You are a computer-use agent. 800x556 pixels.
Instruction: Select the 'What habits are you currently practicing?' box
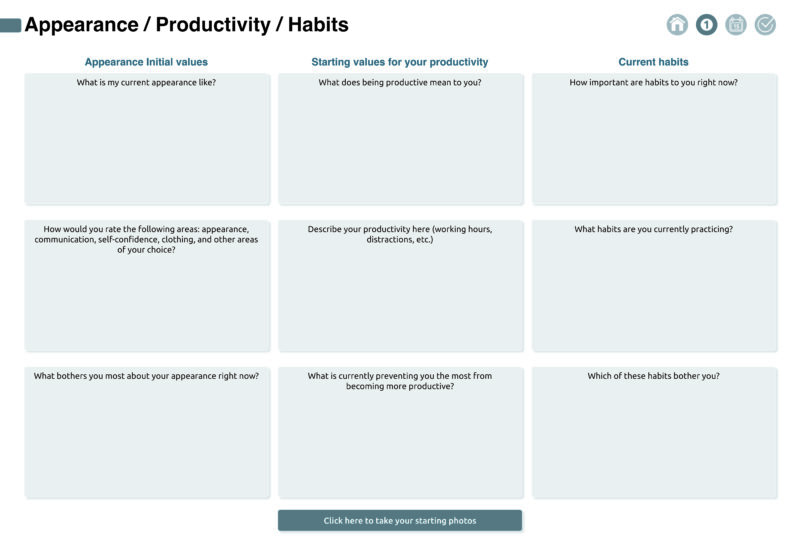pos(654,290)
